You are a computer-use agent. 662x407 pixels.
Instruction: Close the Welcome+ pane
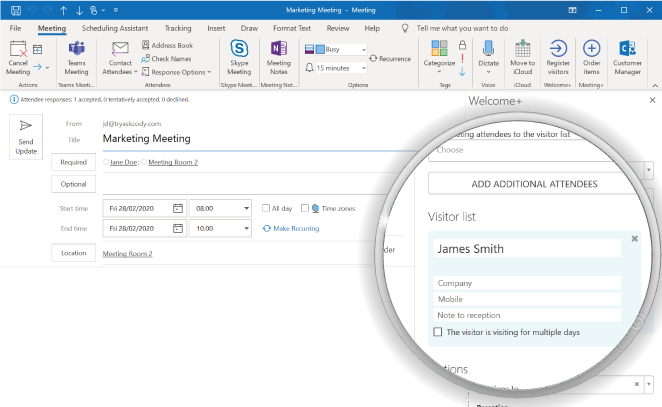tap(652, 100)
